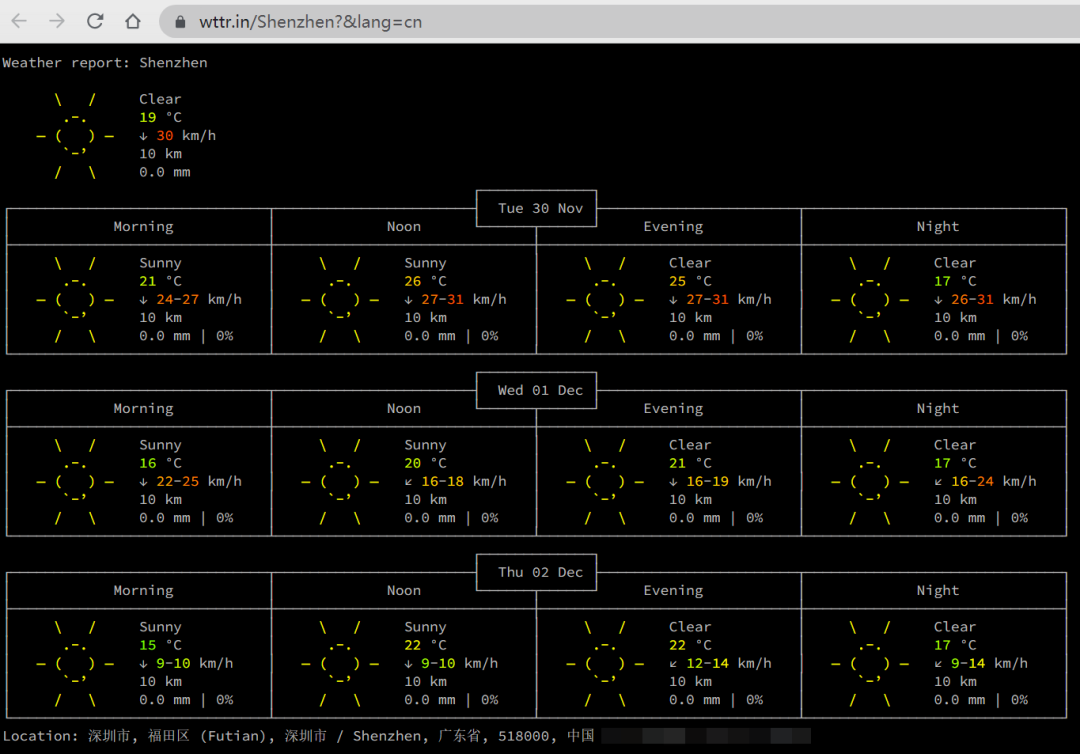Click the current 'Clear' condition text at the top
This screenshot has width=1080, height=754.
[x=160, y=99]
